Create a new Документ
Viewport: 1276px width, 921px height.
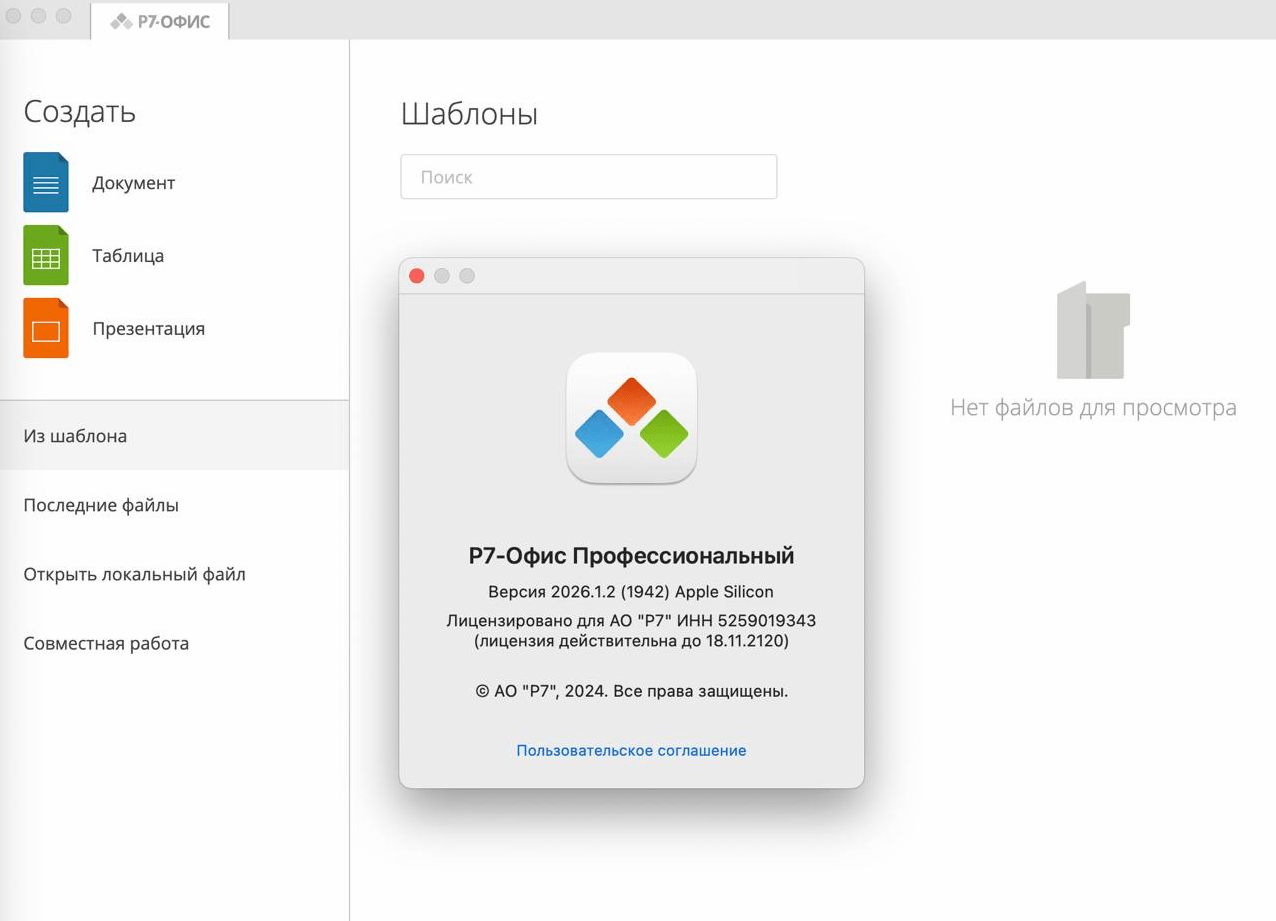point(133,183)
